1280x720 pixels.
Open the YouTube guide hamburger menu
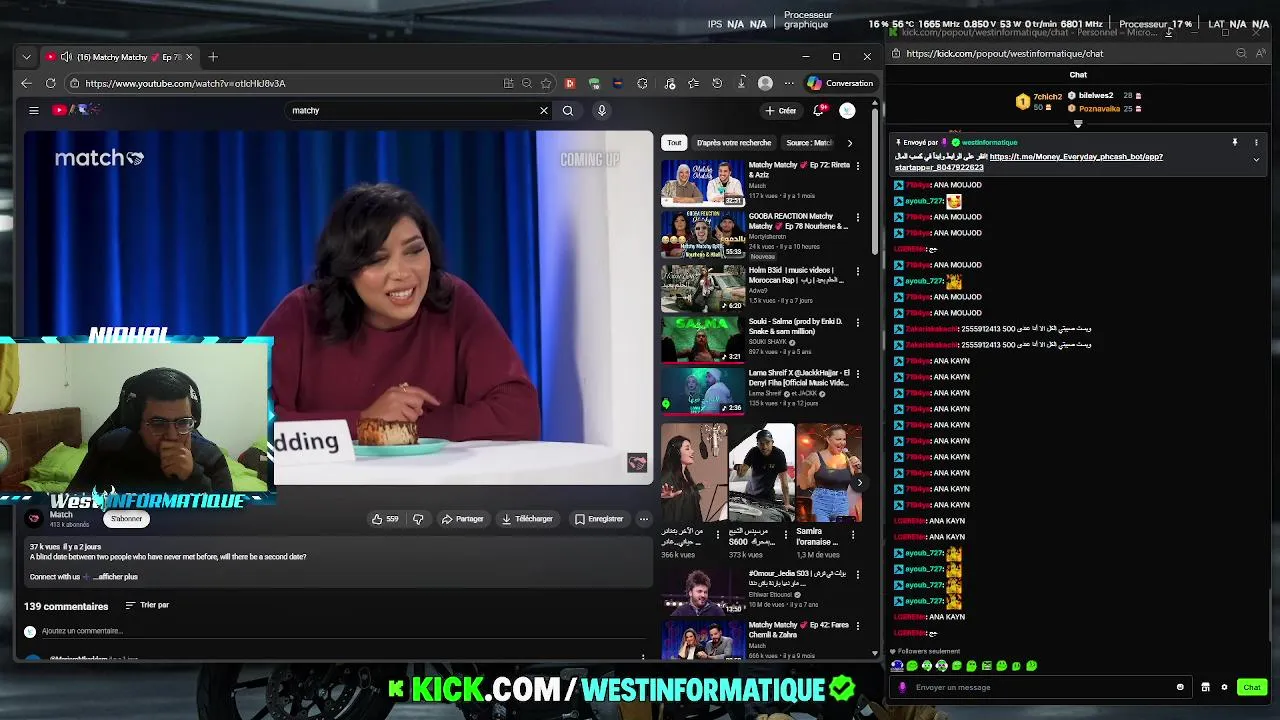click(x=34, y=110)
